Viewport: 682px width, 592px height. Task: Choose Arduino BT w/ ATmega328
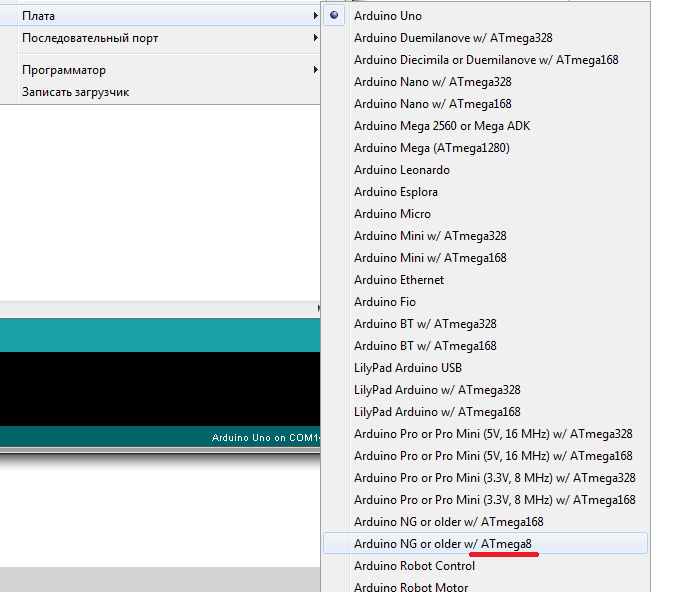(485, 324)
